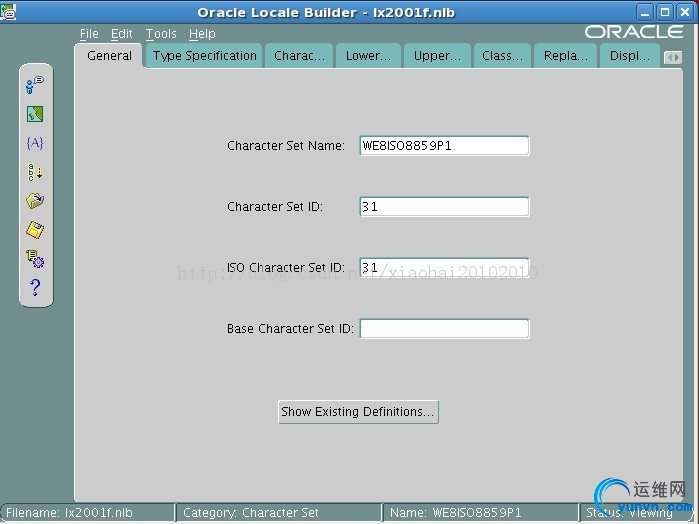The image size is (699, 524).
Task: Click the 'ISO Character Set ID:' label
Action: pyautogui.click(x=286, y=268)
